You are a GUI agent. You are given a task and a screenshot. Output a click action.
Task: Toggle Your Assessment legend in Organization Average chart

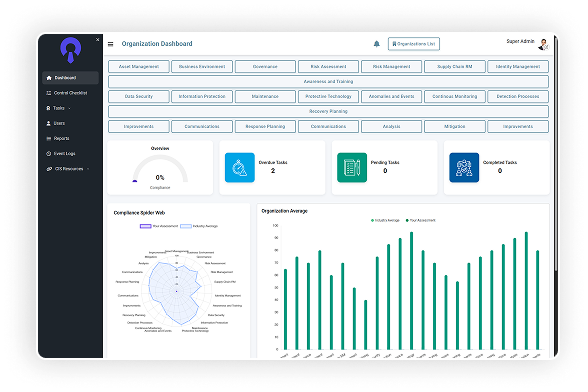tap(420, 221)
